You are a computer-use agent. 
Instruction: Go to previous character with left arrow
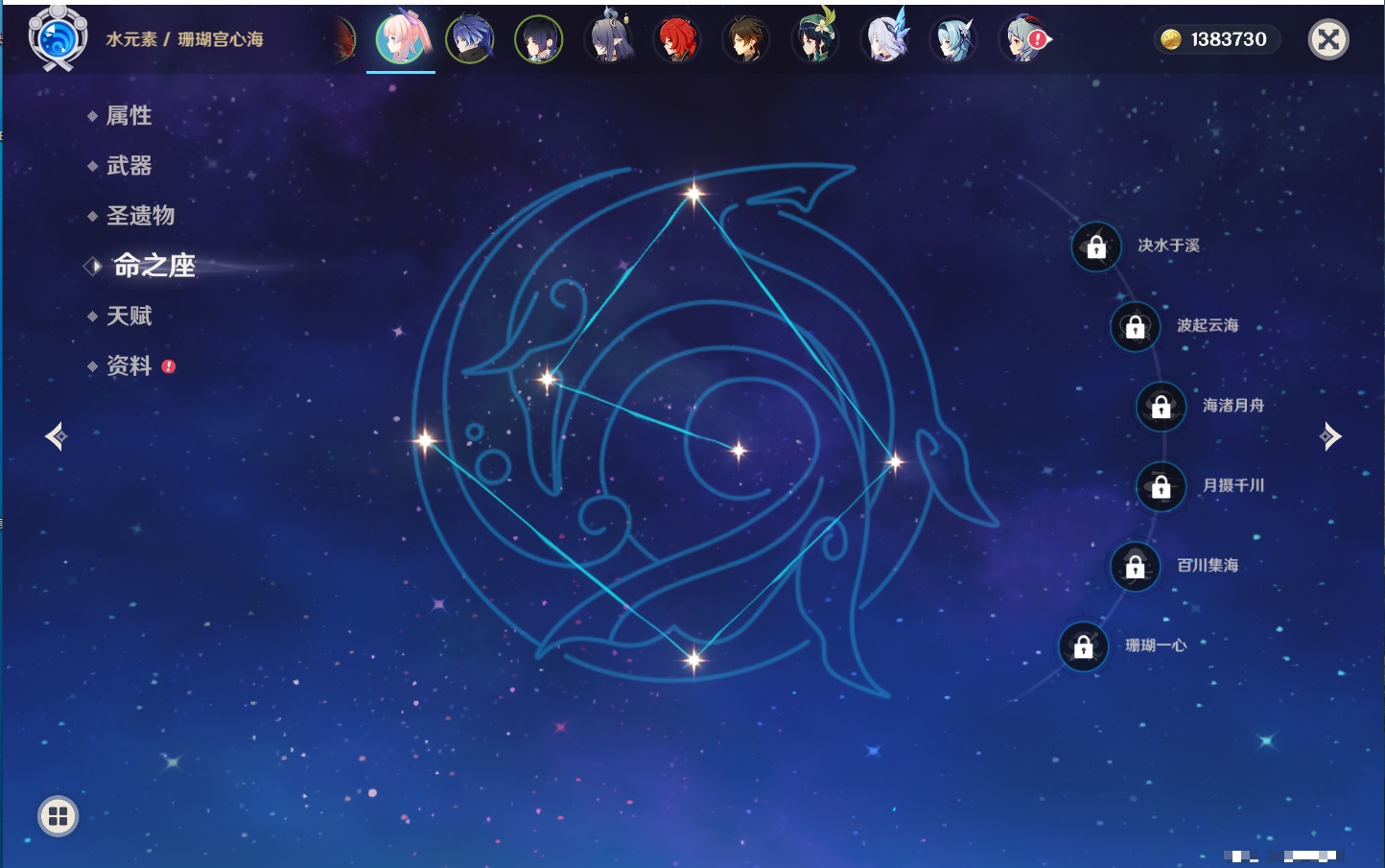pos(56,436)
